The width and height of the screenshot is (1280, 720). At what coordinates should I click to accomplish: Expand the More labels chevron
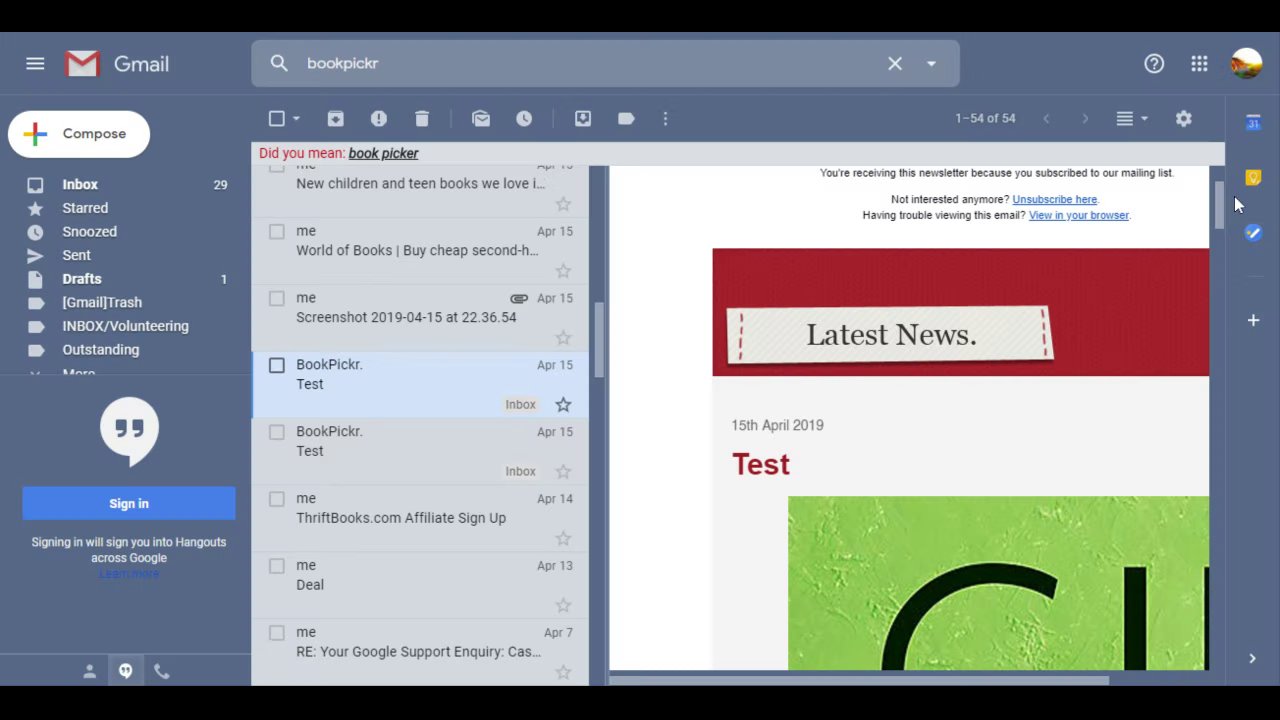point(36,373)
